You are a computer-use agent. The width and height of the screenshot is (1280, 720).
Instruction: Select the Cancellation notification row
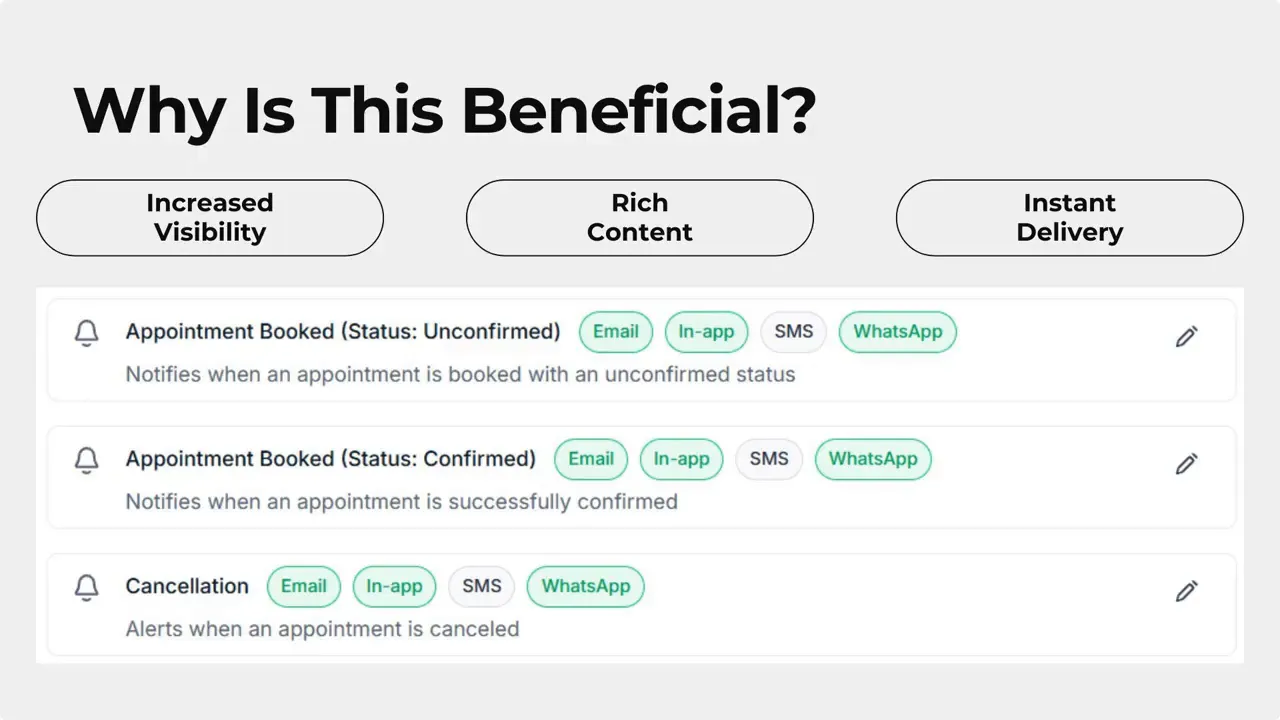point(187,586)
